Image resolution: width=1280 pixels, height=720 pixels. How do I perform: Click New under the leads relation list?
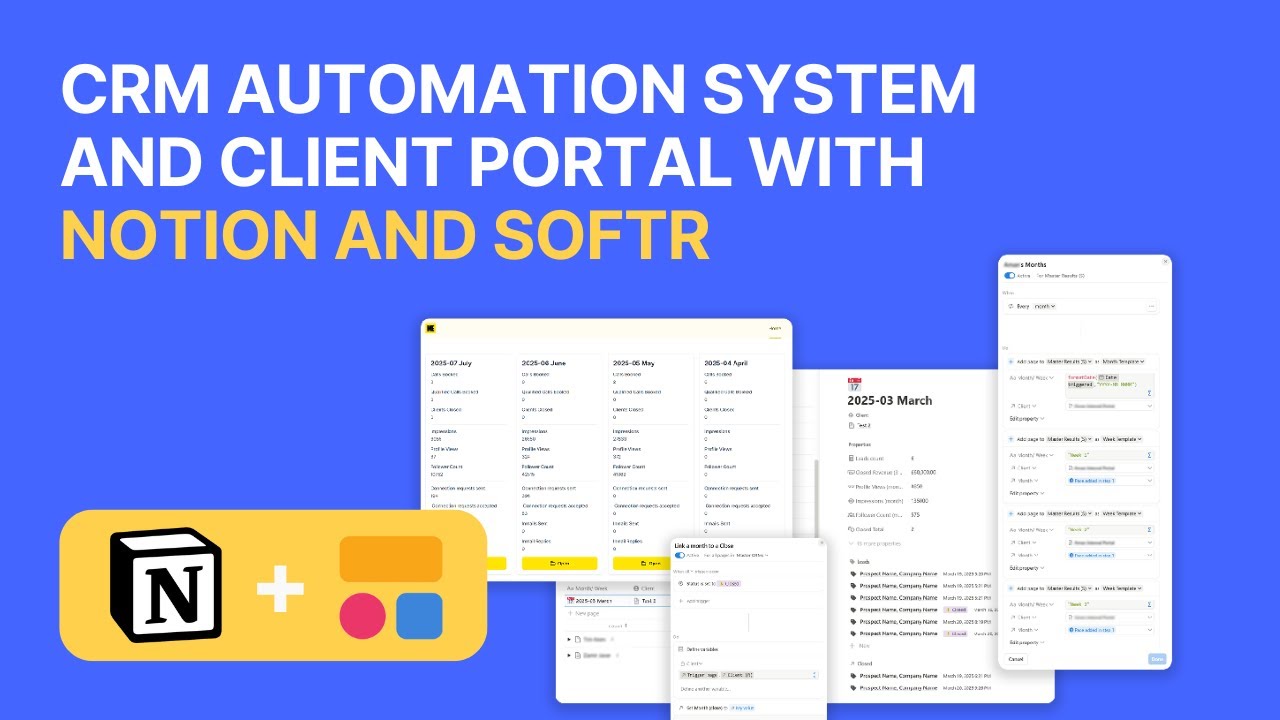[x=862, y=646]
